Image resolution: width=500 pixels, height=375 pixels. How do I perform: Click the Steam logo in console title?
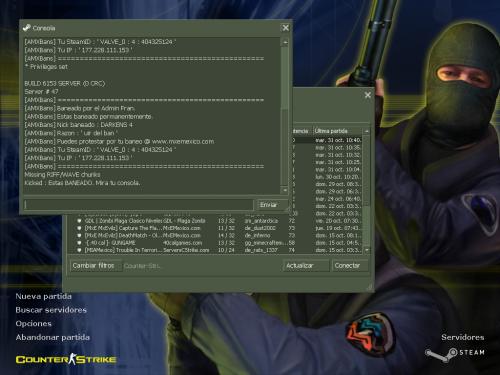coord(27,28)
